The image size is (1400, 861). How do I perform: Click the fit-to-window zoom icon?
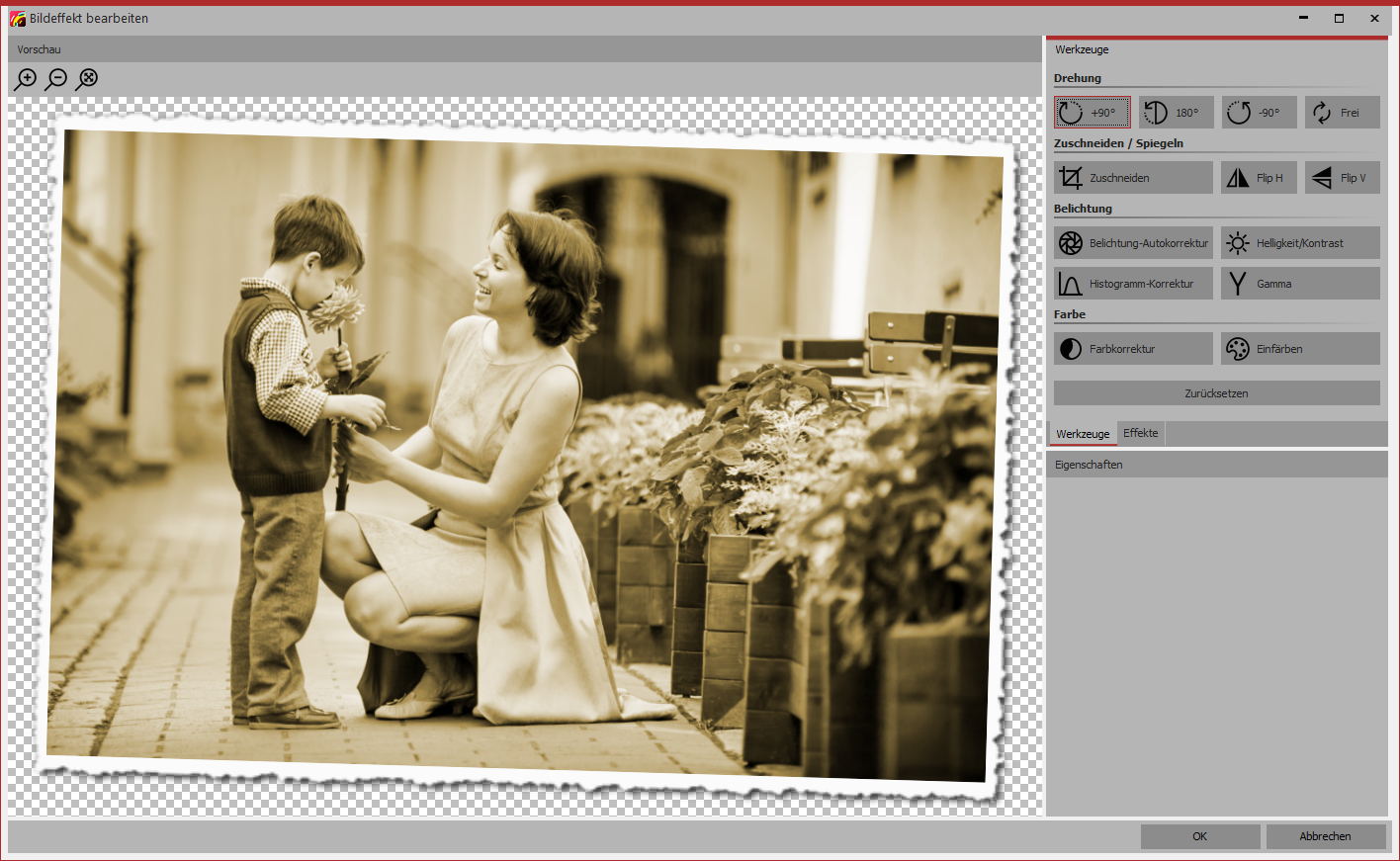coord(87,79)
